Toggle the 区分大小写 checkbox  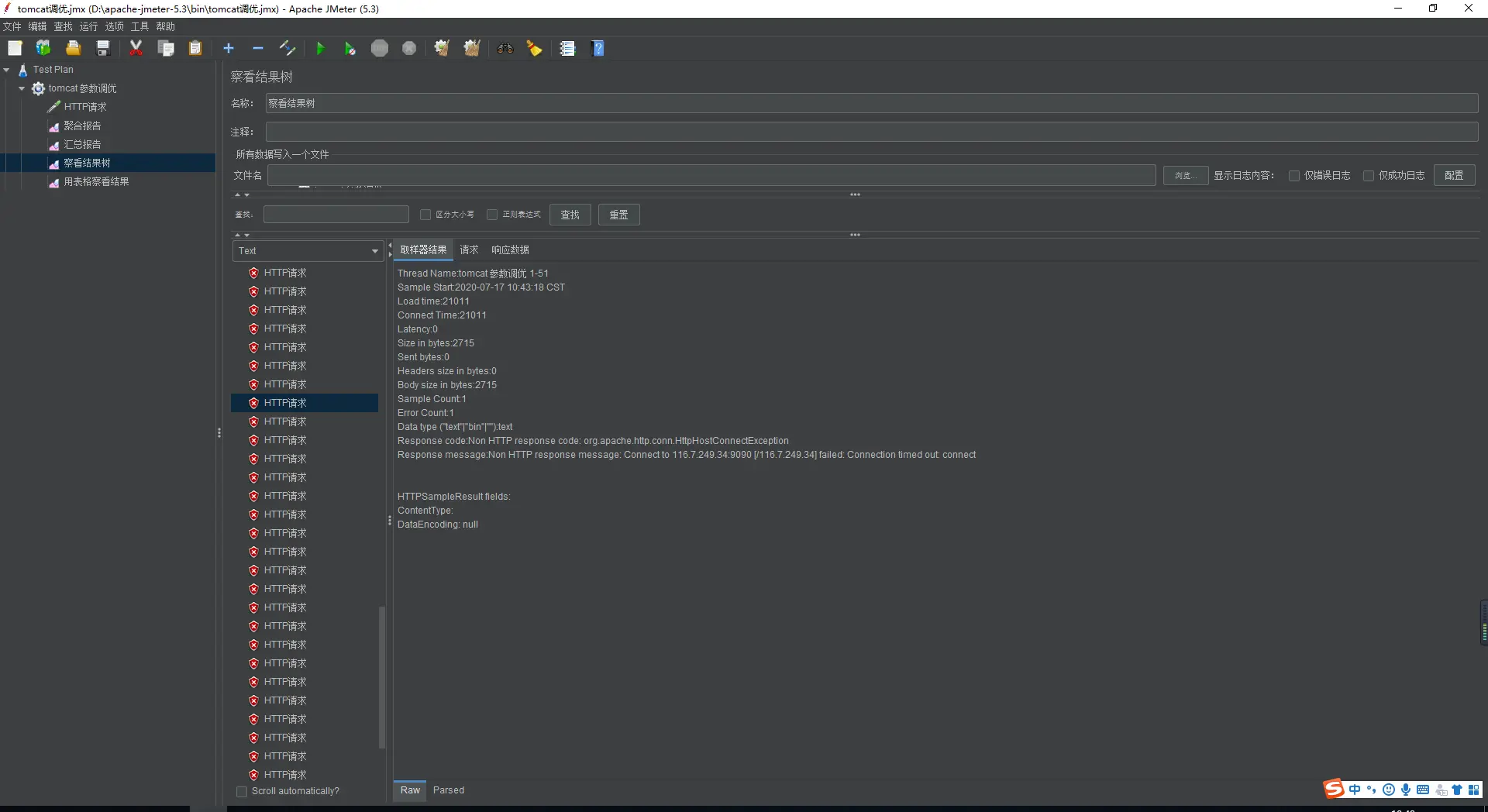(x=425, y=215)
